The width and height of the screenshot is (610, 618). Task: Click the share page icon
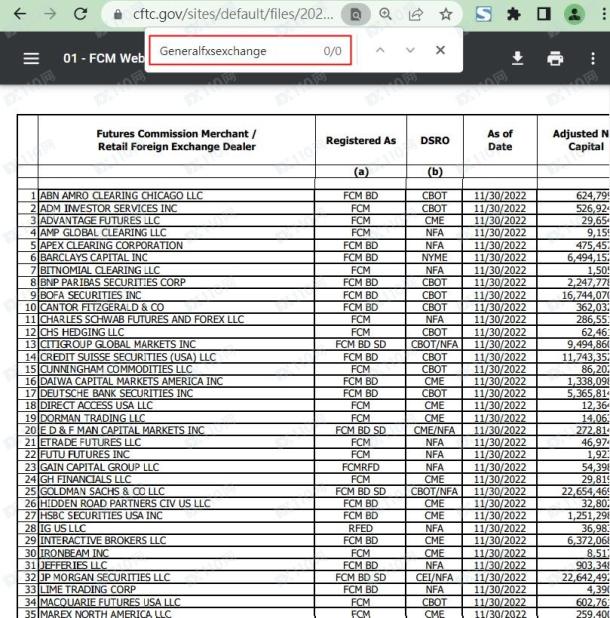416,14
